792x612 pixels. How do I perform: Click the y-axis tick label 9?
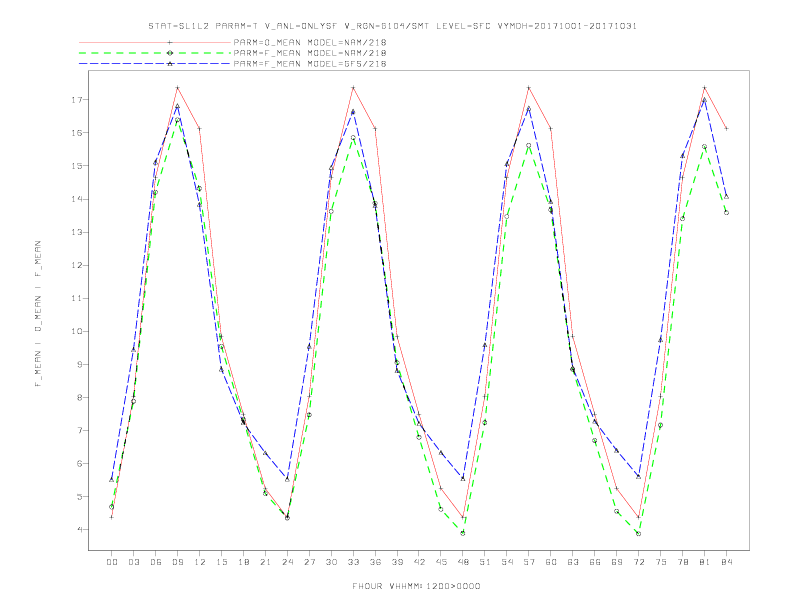79,365
